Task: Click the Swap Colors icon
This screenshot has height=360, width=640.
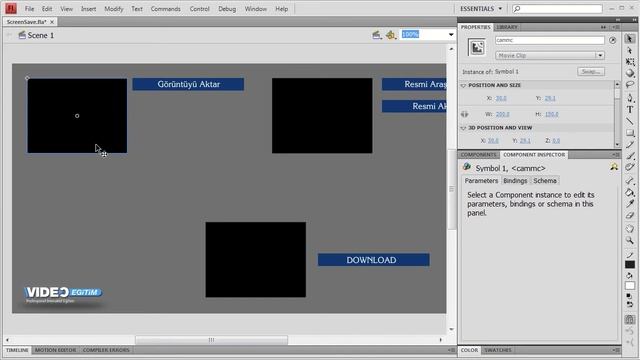Action: point(629,304)
